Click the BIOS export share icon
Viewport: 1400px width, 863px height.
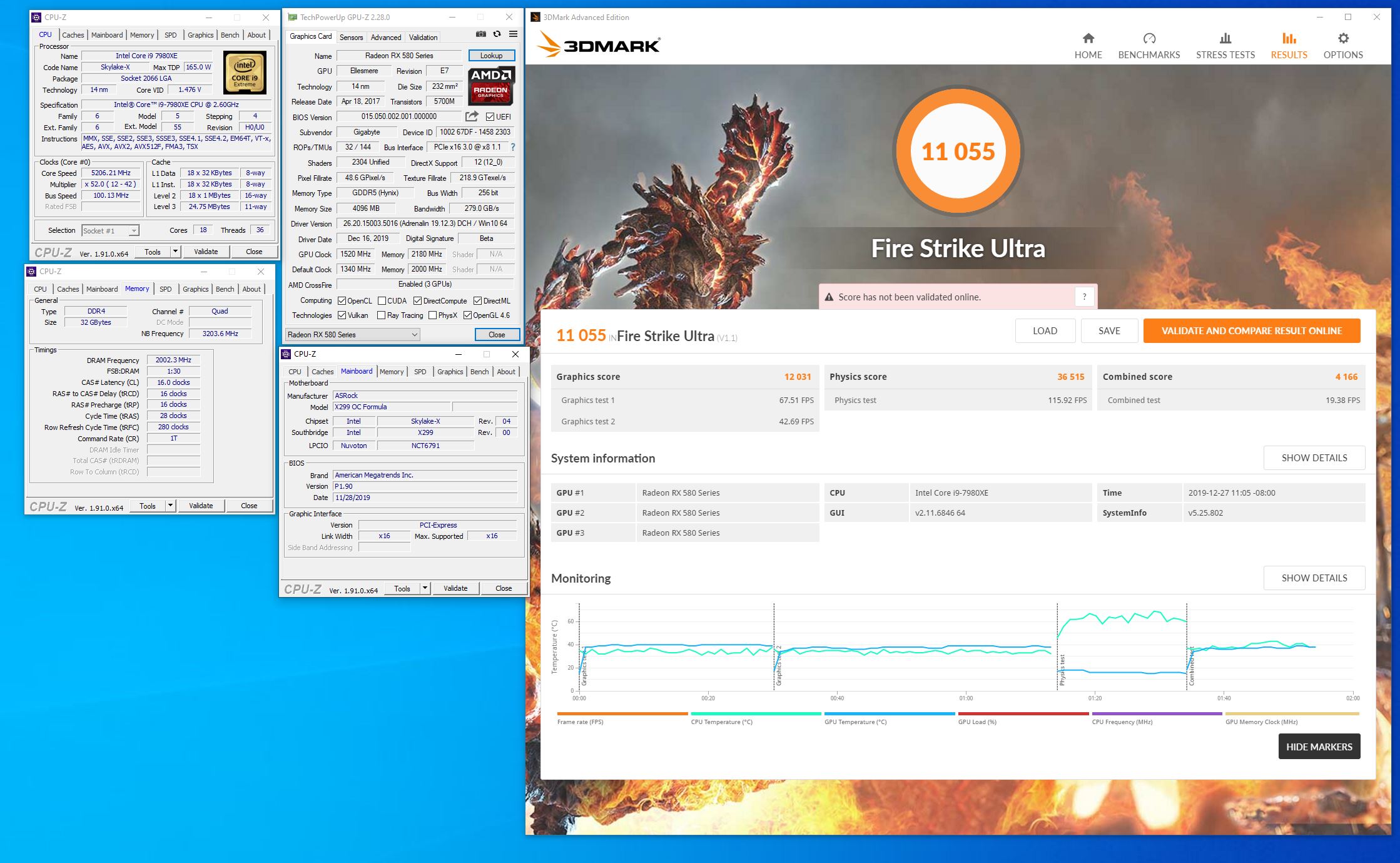(x=472, y=116)
